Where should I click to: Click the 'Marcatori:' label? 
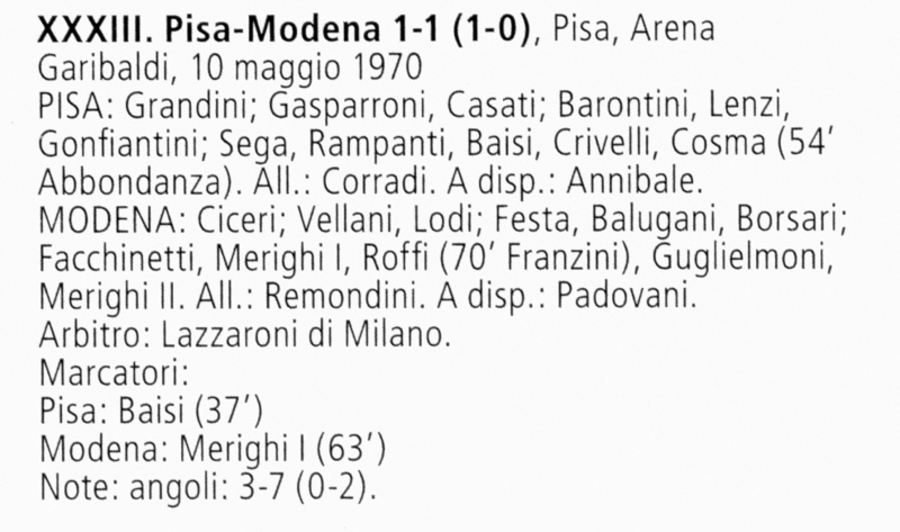114,373
